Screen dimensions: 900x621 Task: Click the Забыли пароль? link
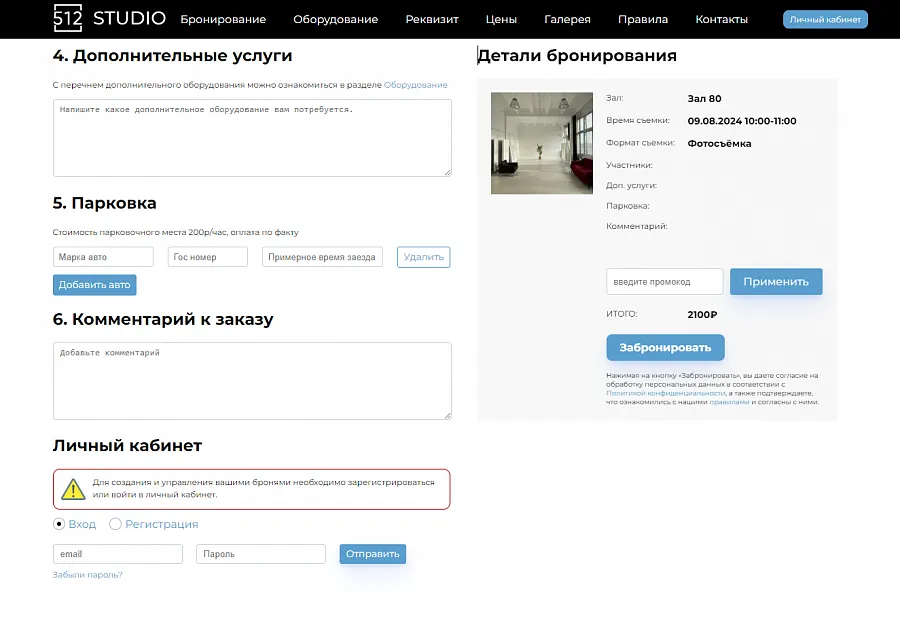[x=88, y=575]
